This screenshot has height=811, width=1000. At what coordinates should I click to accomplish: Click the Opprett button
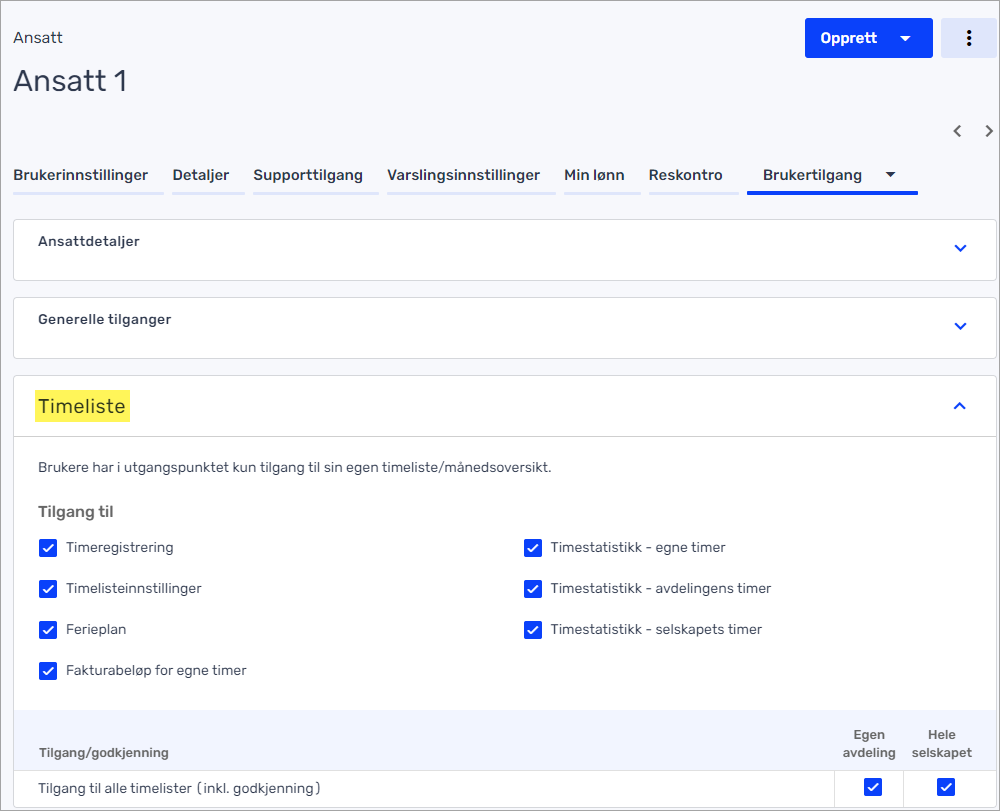[x=848, y=38]
